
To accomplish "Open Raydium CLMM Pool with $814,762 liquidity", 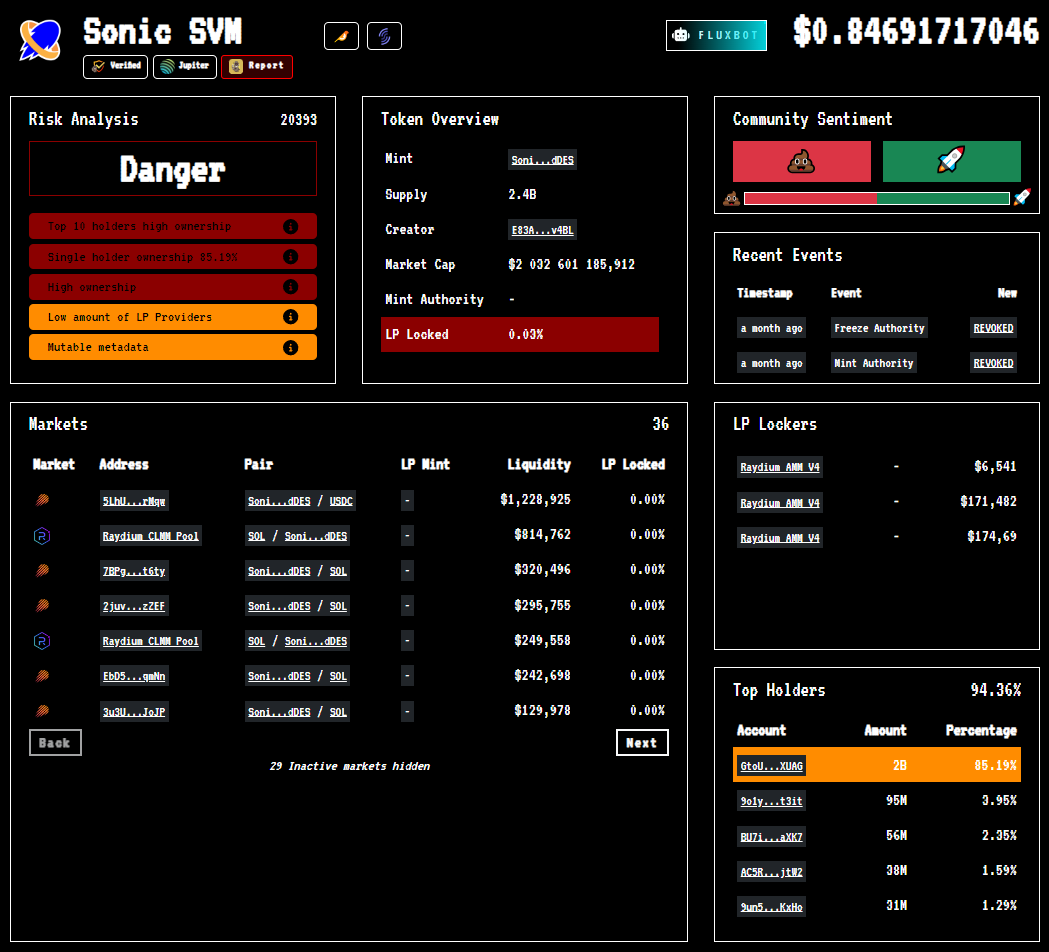I will [151, 537].
